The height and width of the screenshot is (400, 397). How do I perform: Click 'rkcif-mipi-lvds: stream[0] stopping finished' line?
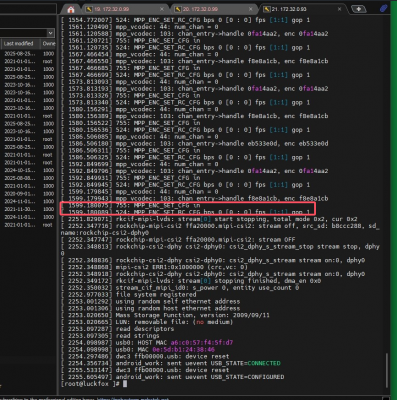(x=191, y=281)
